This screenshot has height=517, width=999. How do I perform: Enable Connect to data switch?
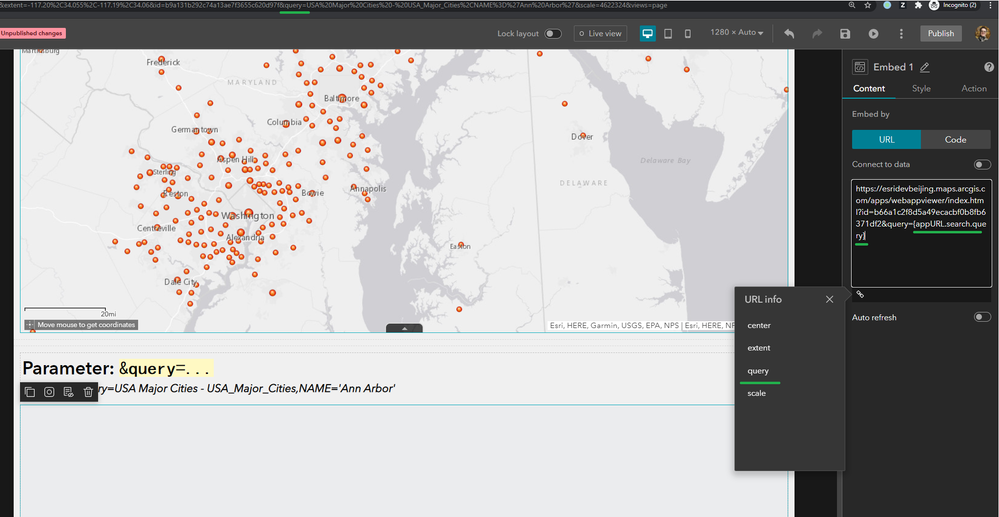982,164
